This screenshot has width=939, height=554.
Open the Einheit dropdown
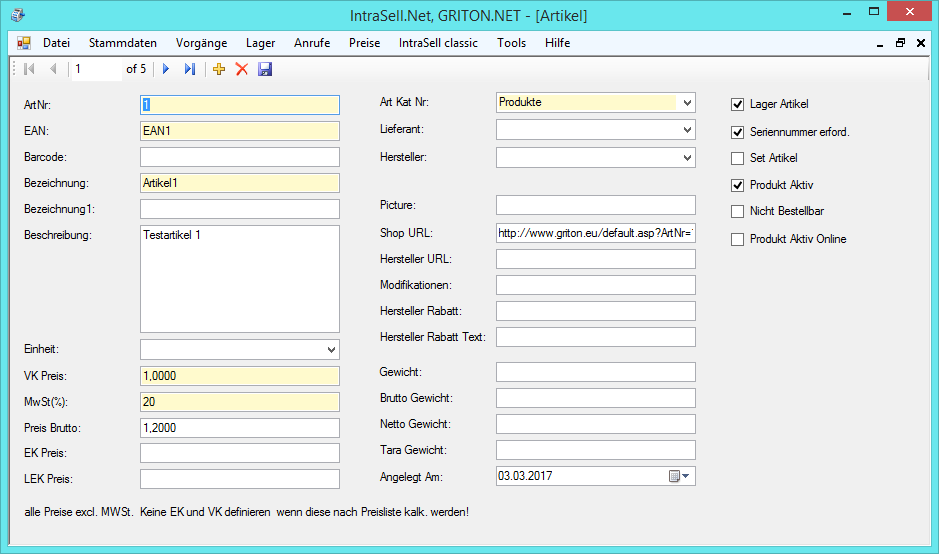point(331,350)
